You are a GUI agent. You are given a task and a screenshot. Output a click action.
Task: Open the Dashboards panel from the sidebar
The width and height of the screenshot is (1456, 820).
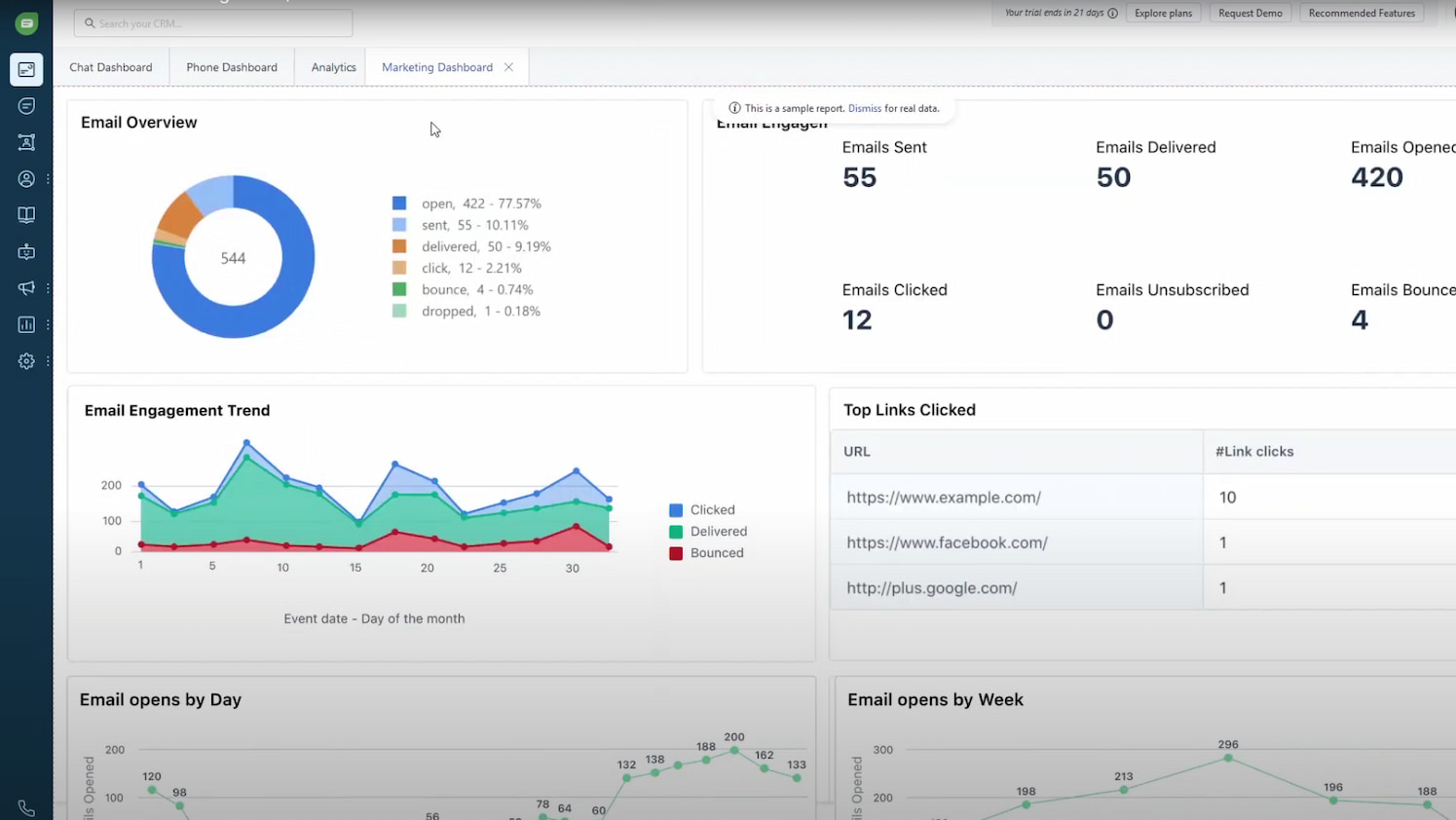[26, 68]
